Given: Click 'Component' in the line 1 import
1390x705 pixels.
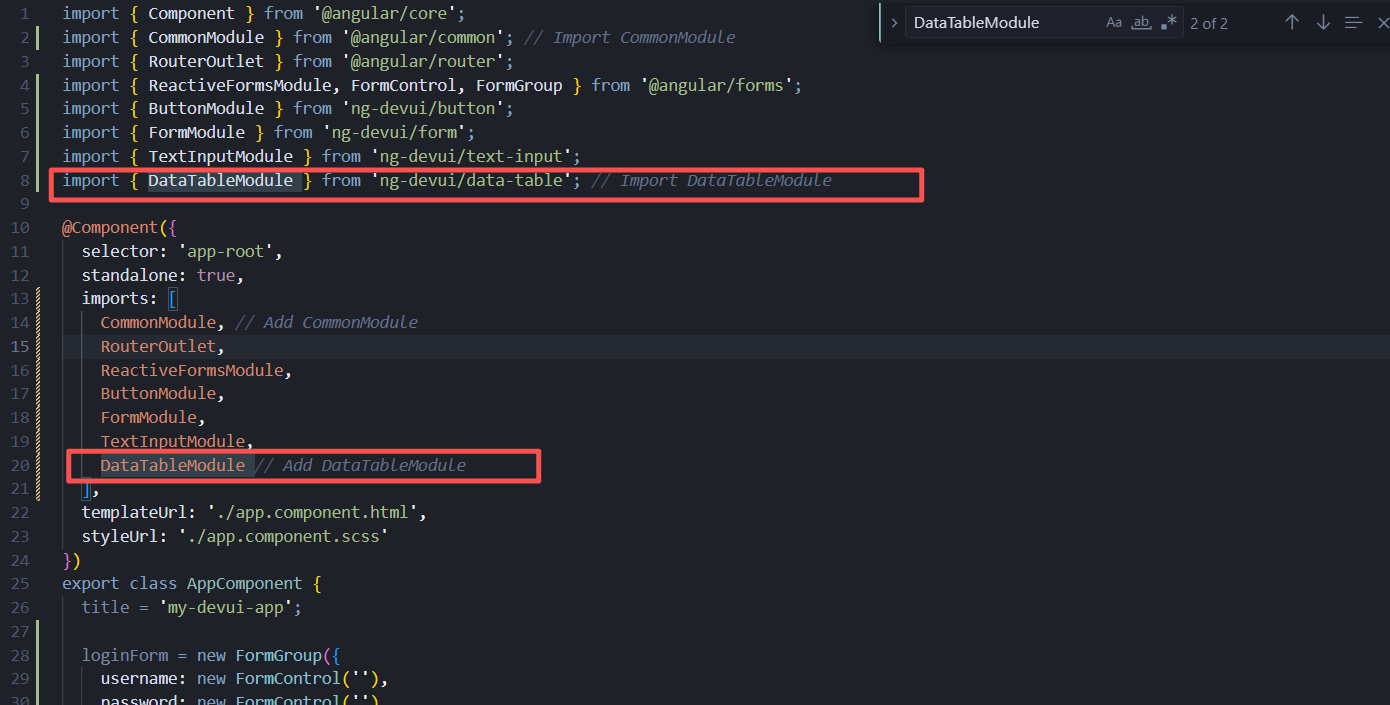Looking at the screenshot, I should pos(191,14).
